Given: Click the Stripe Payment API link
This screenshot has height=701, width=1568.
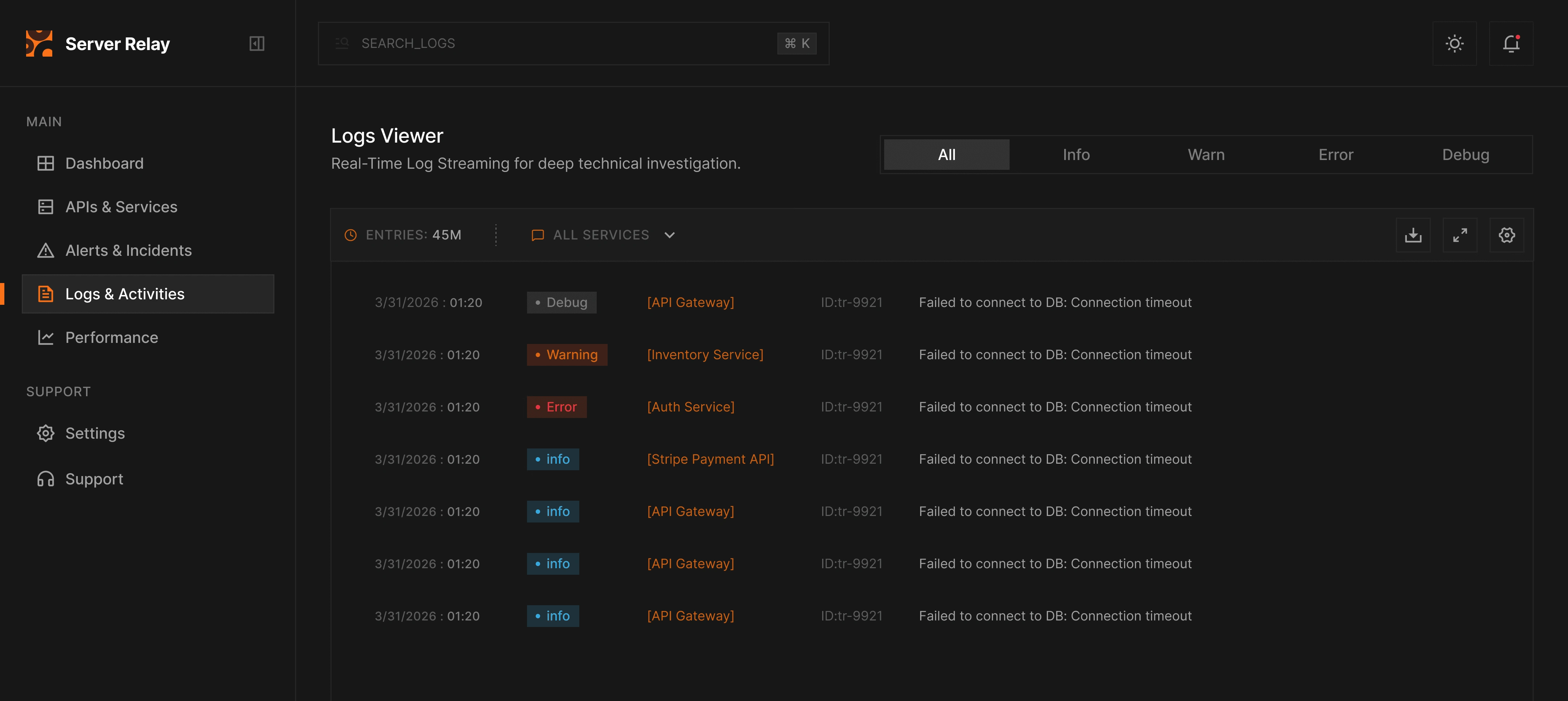Looking at the screenshot, I should [x=710, y=459].
